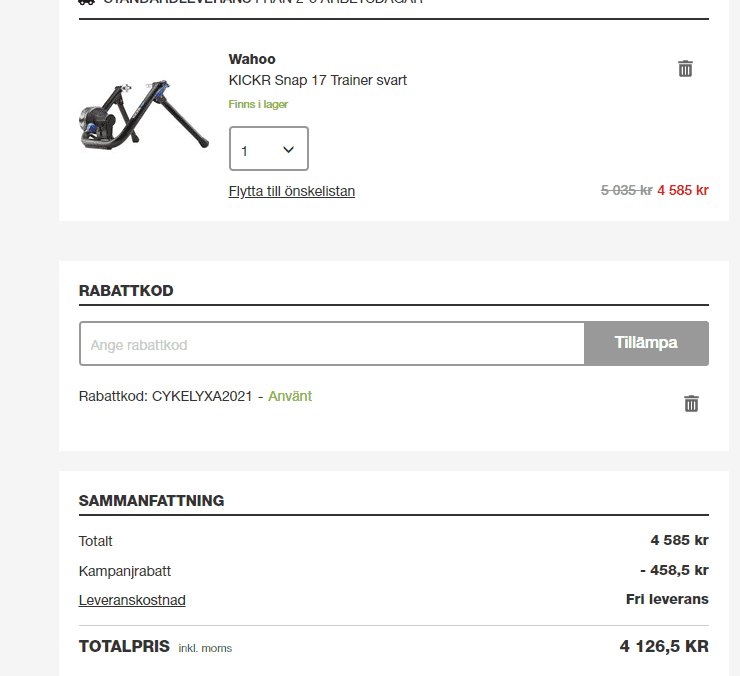This screenshot has width=740, height=676.
Task: Click the green Använt status text
Action: click(290, 396)
